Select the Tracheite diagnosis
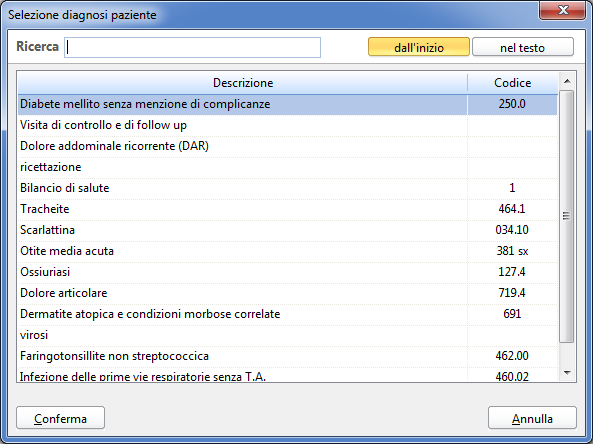Viewport: 593px width, 444px height. point(287,209)
